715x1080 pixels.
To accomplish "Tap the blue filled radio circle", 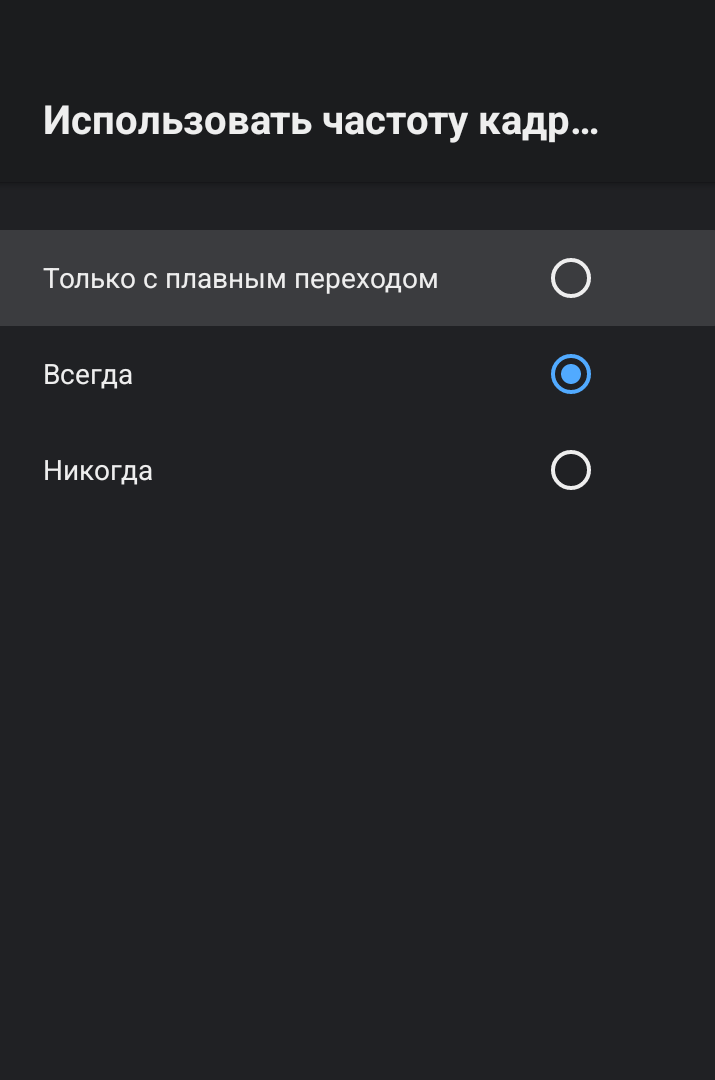I will coord(570,374).
